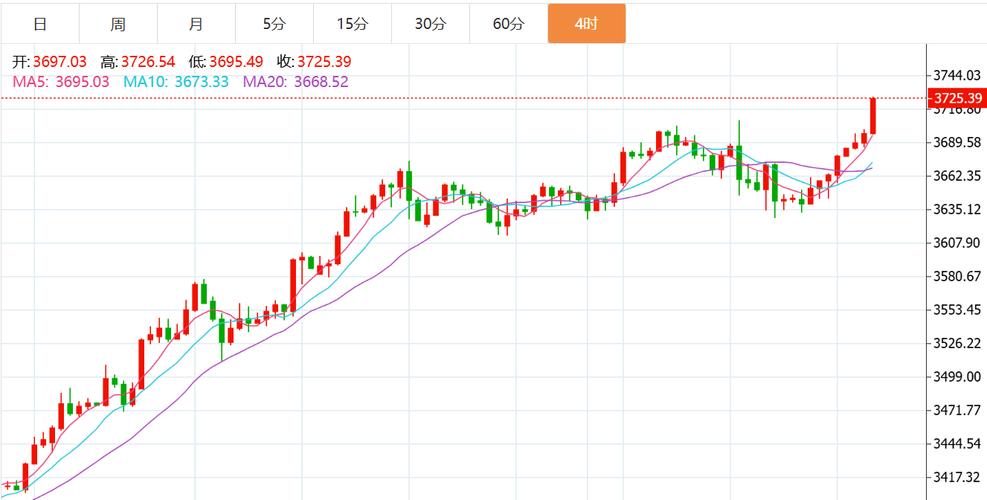Click the 低 (low) price value 3695.49
Screen dimensions: 987x500
[235, 62]
